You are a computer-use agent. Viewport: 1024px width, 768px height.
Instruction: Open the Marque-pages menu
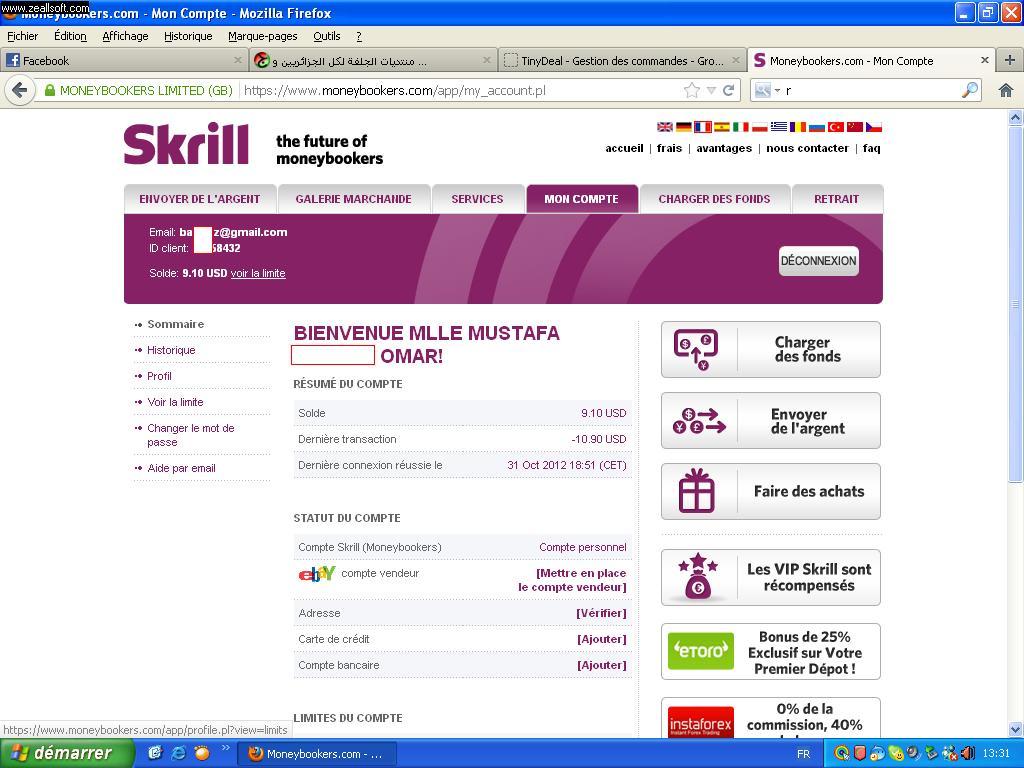point(263,36)
